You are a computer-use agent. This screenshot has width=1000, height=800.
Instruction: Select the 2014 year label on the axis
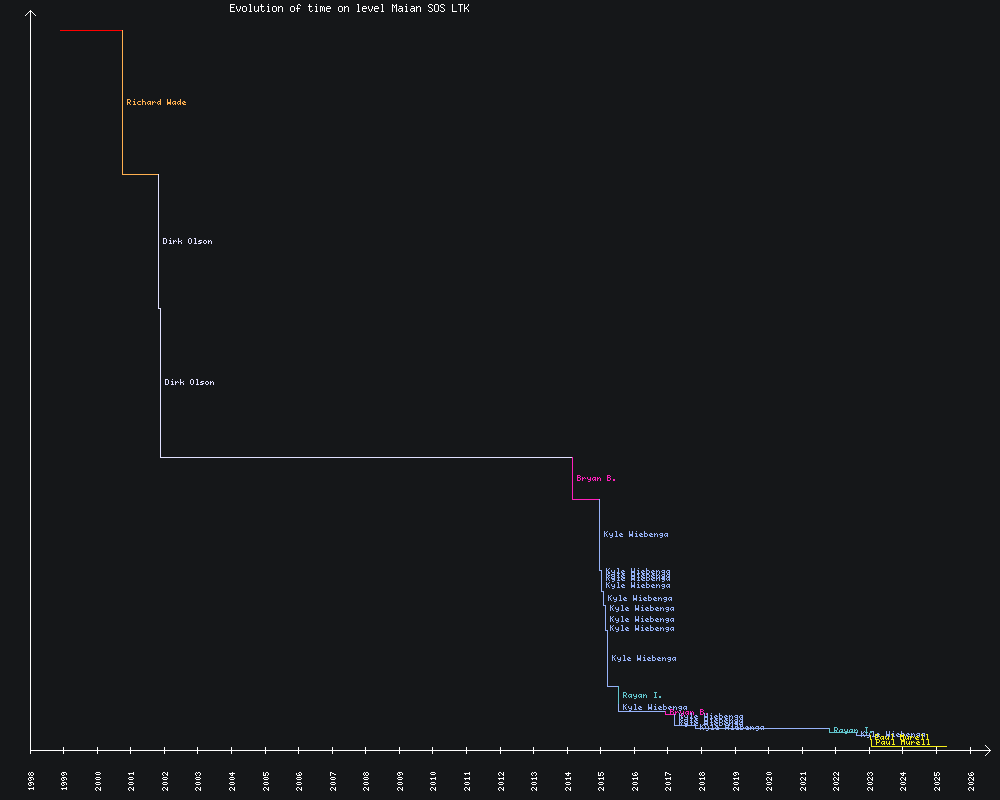click(x=568, y=780)
